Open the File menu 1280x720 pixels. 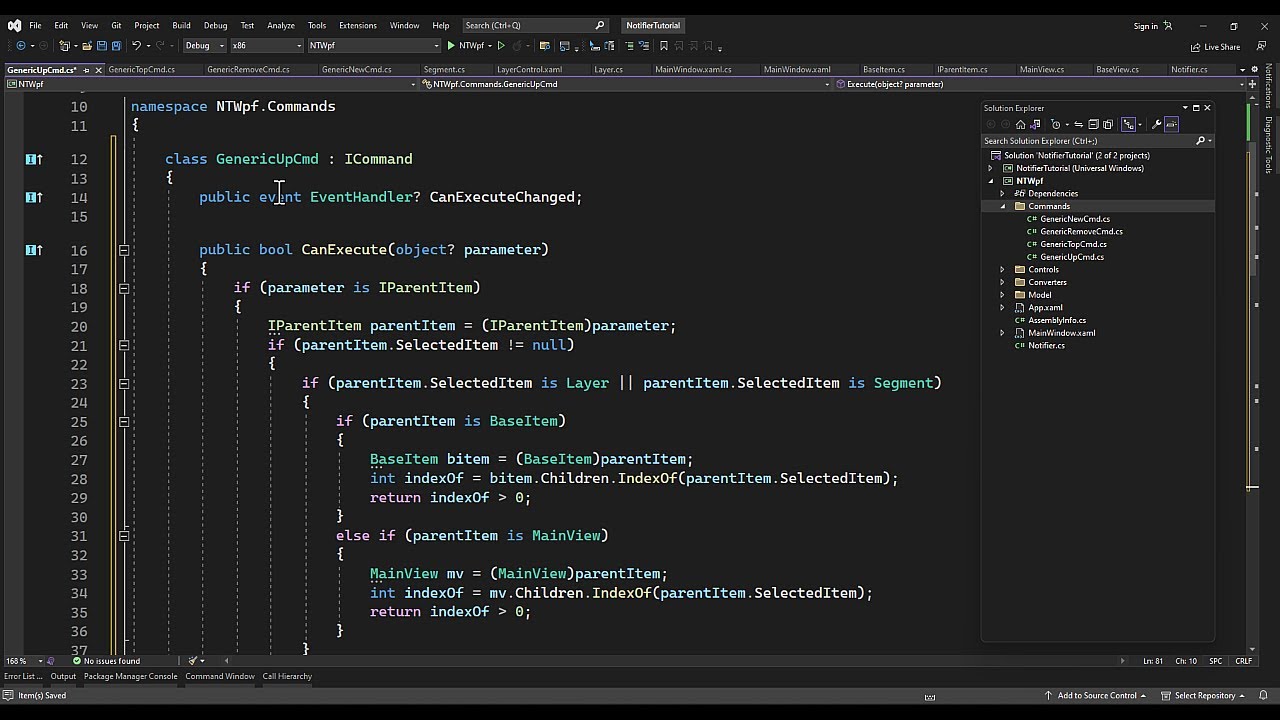pyautogui.click(x=35, y=25)
